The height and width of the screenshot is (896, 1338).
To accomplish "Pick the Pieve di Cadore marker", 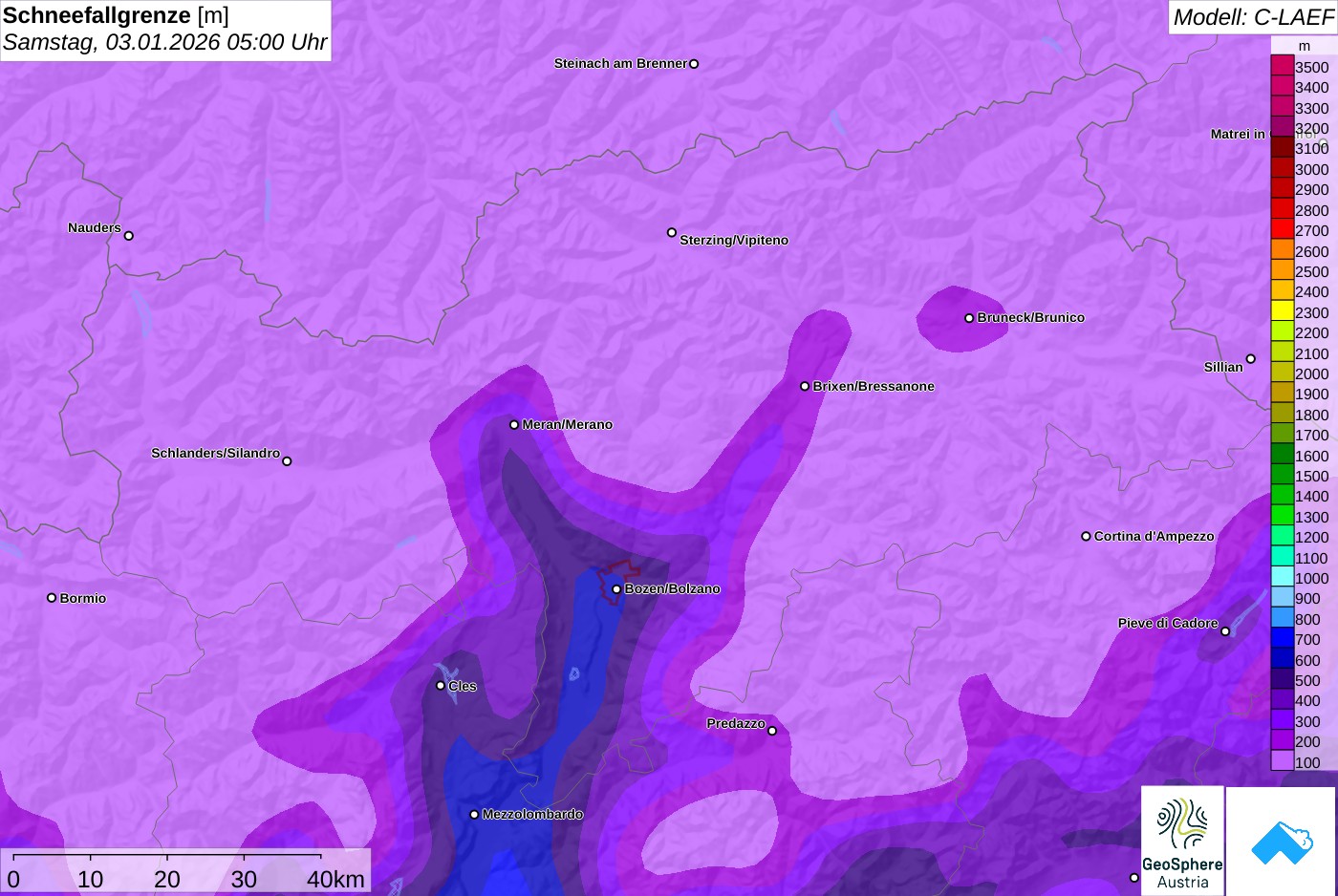I will (x=1225, y=631).
